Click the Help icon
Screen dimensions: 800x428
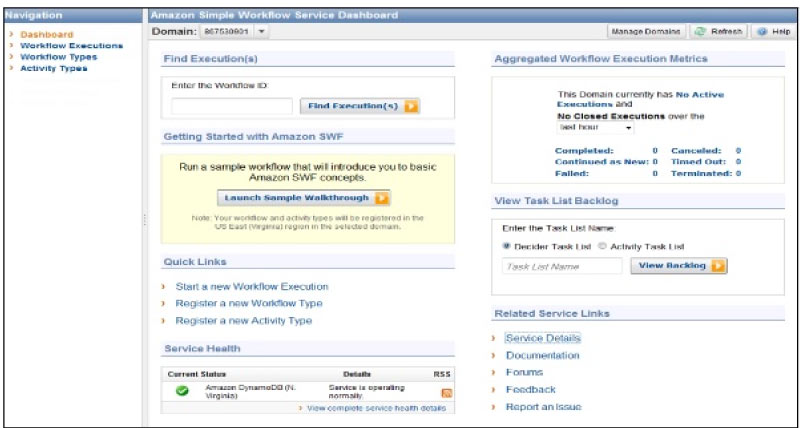click(762, 32)
